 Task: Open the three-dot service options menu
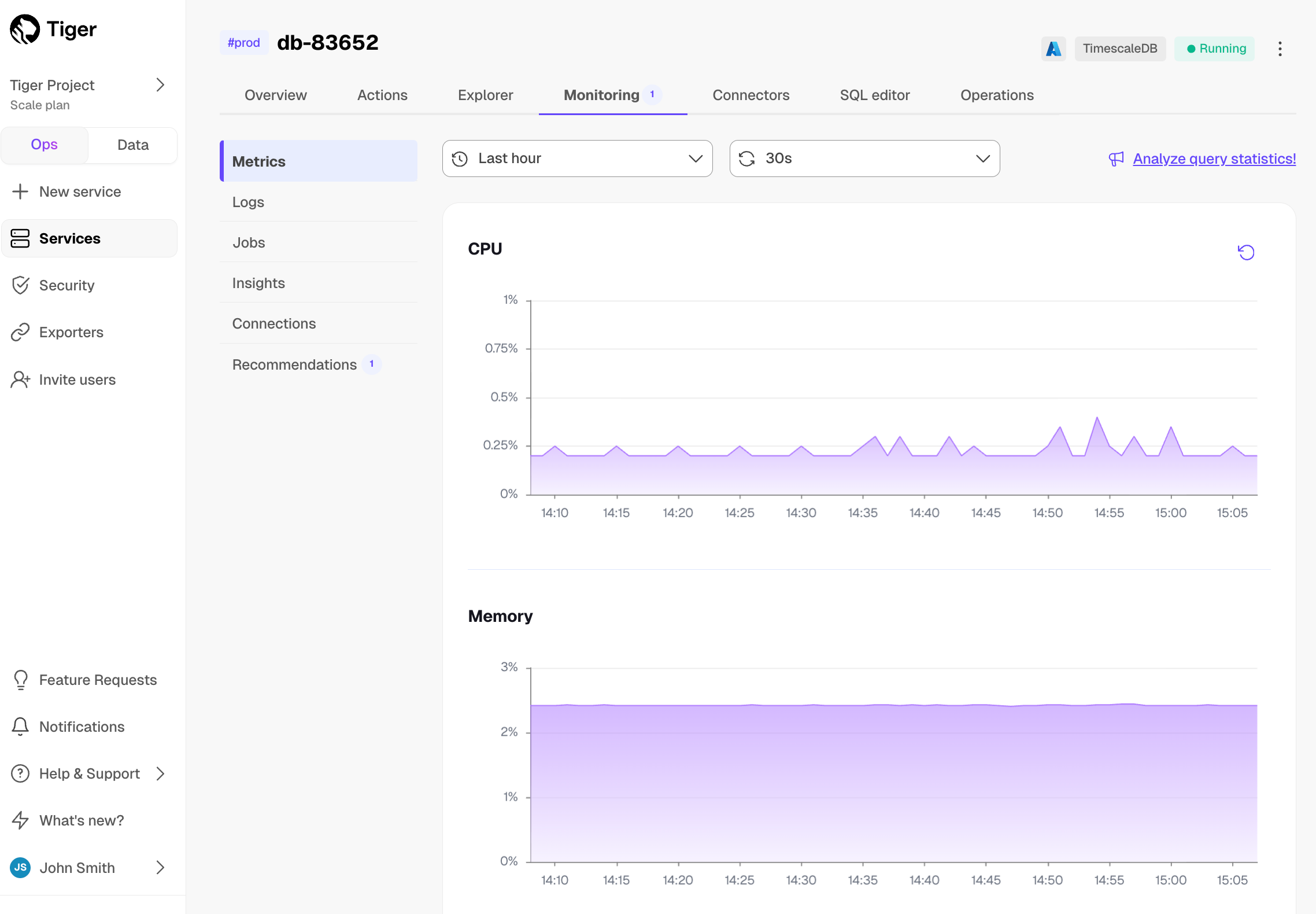point(1280,49)
